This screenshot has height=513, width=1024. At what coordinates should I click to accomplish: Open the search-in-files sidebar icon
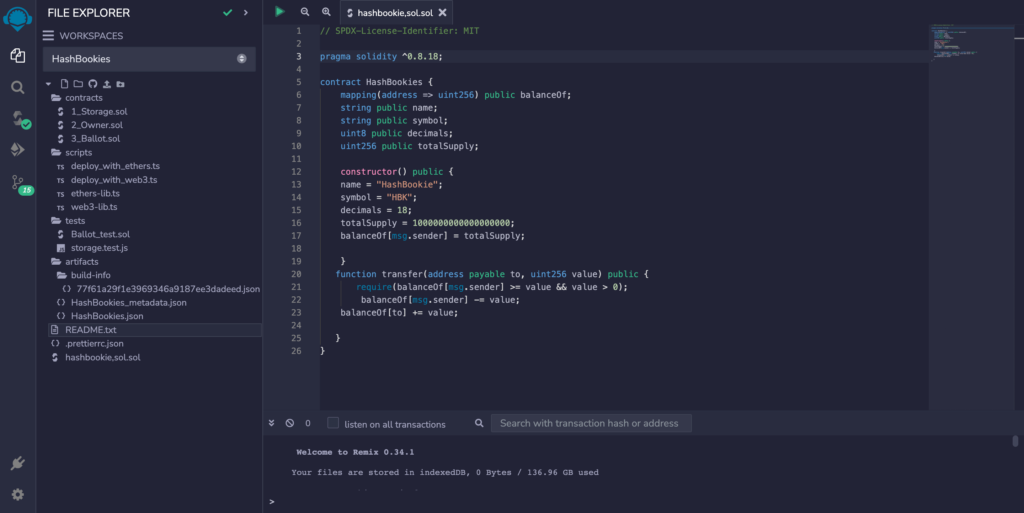18,87
